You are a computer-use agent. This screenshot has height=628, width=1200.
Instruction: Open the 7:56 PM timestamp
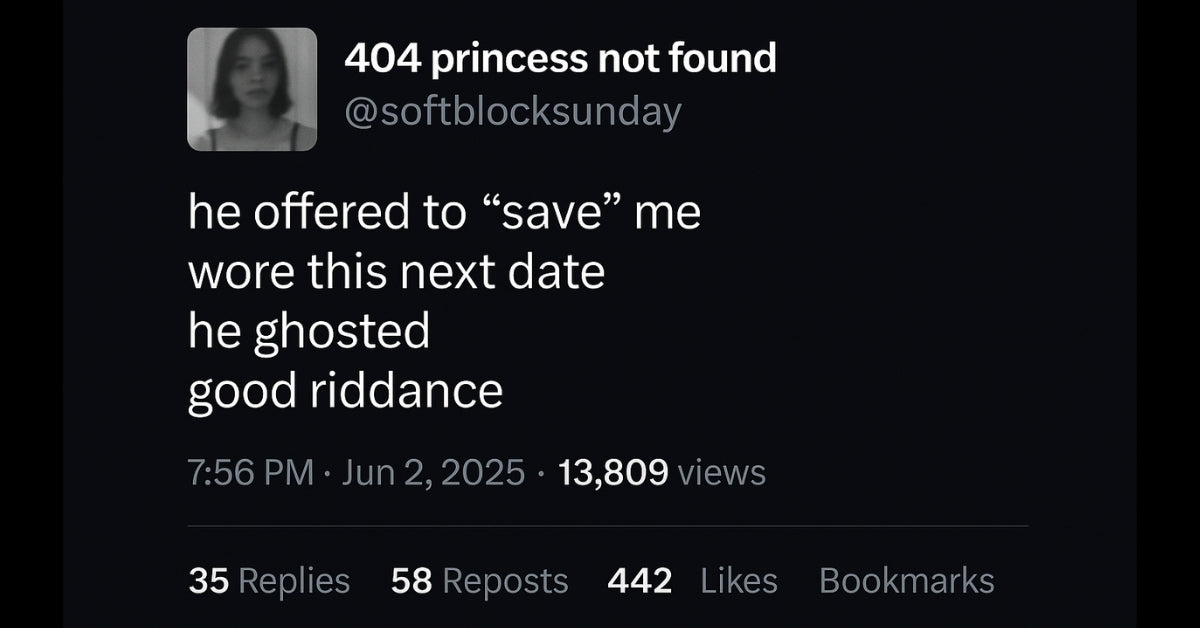coord(251,472)
